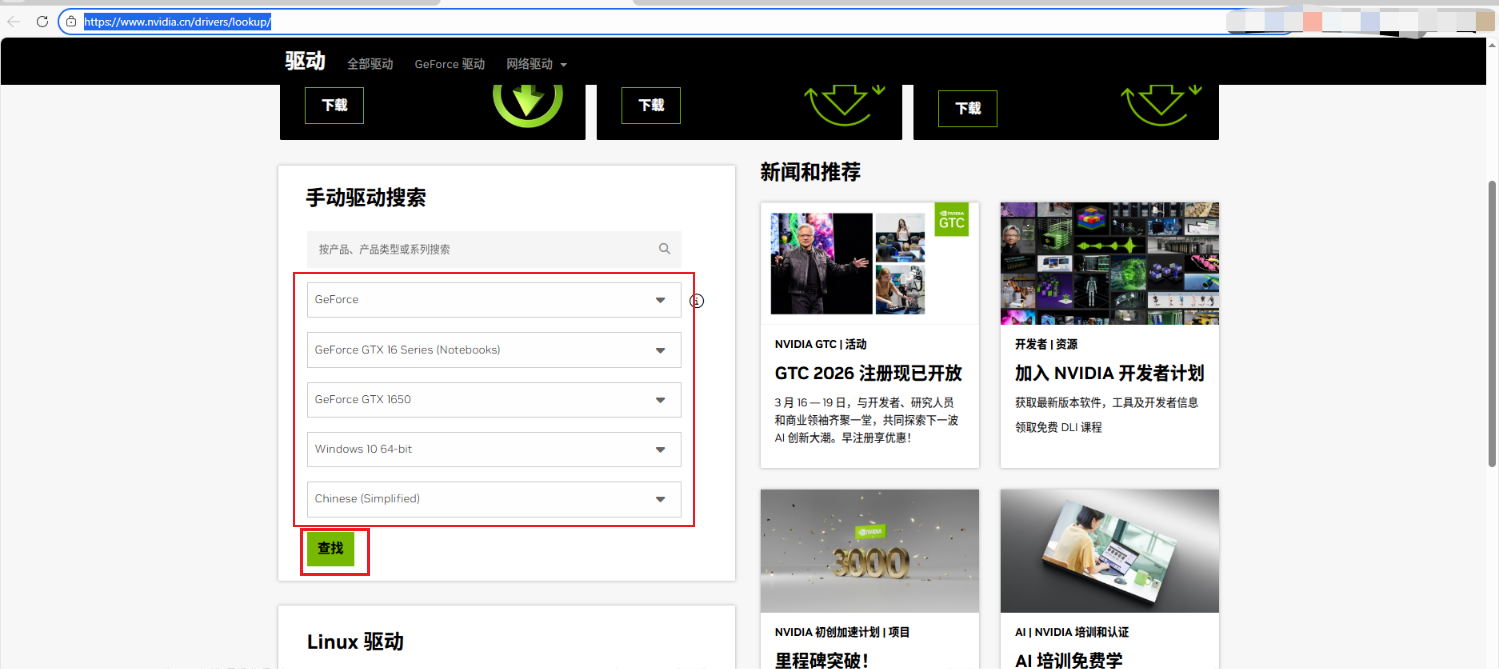Viewport: 1499px width, 669px height.
Task: Open the 3000 milestone image thumbnail
Action: 870,551
